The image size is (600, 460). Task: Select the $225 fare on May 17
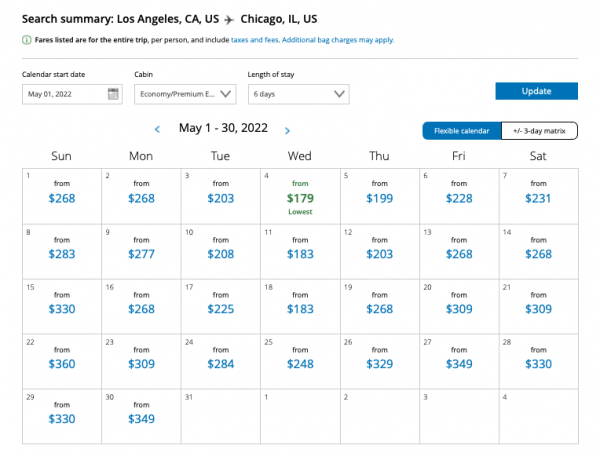[220, 310]
